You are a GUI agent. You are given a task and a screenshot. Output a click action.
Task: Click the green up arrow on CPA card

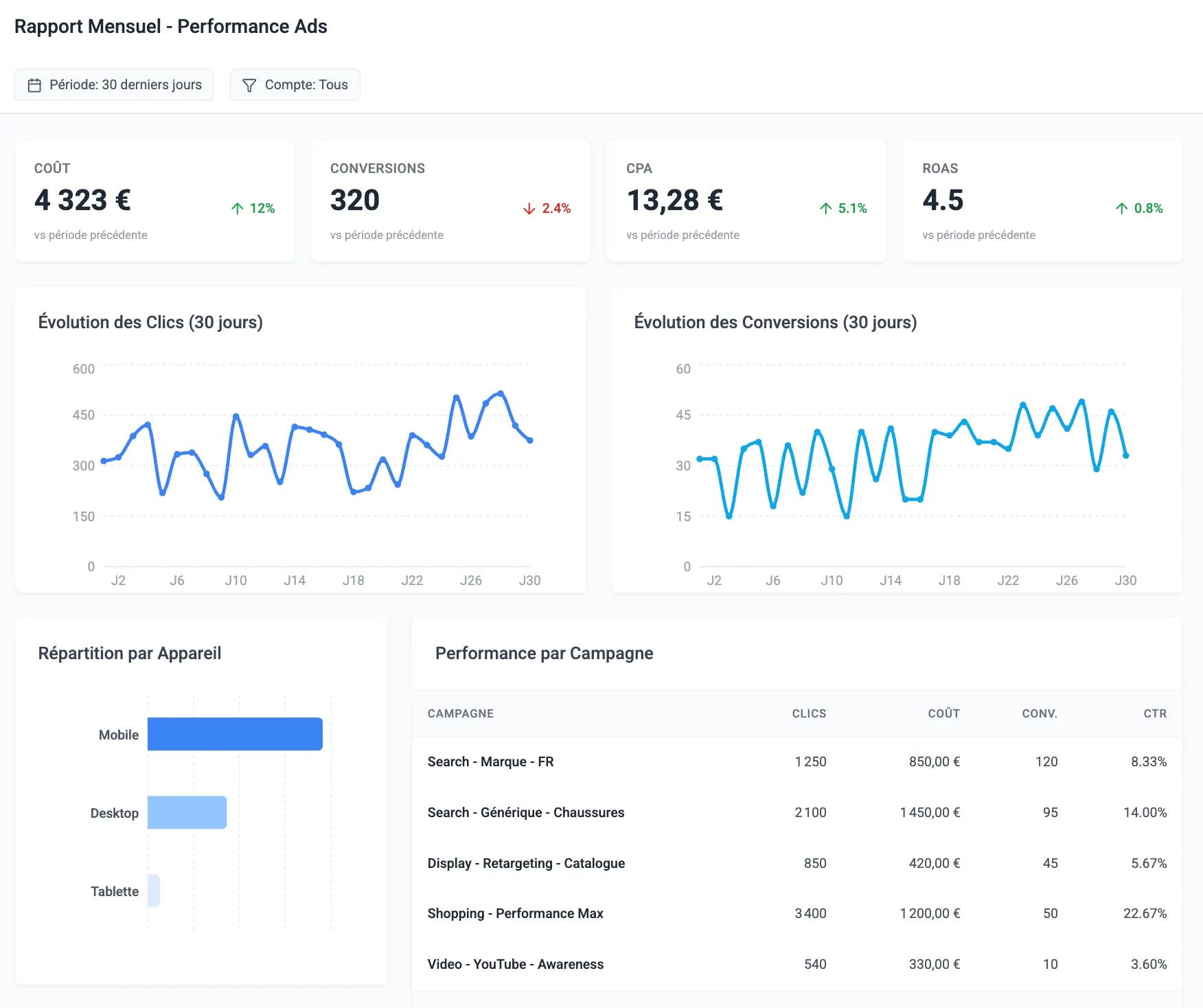[x=825, y=209]
